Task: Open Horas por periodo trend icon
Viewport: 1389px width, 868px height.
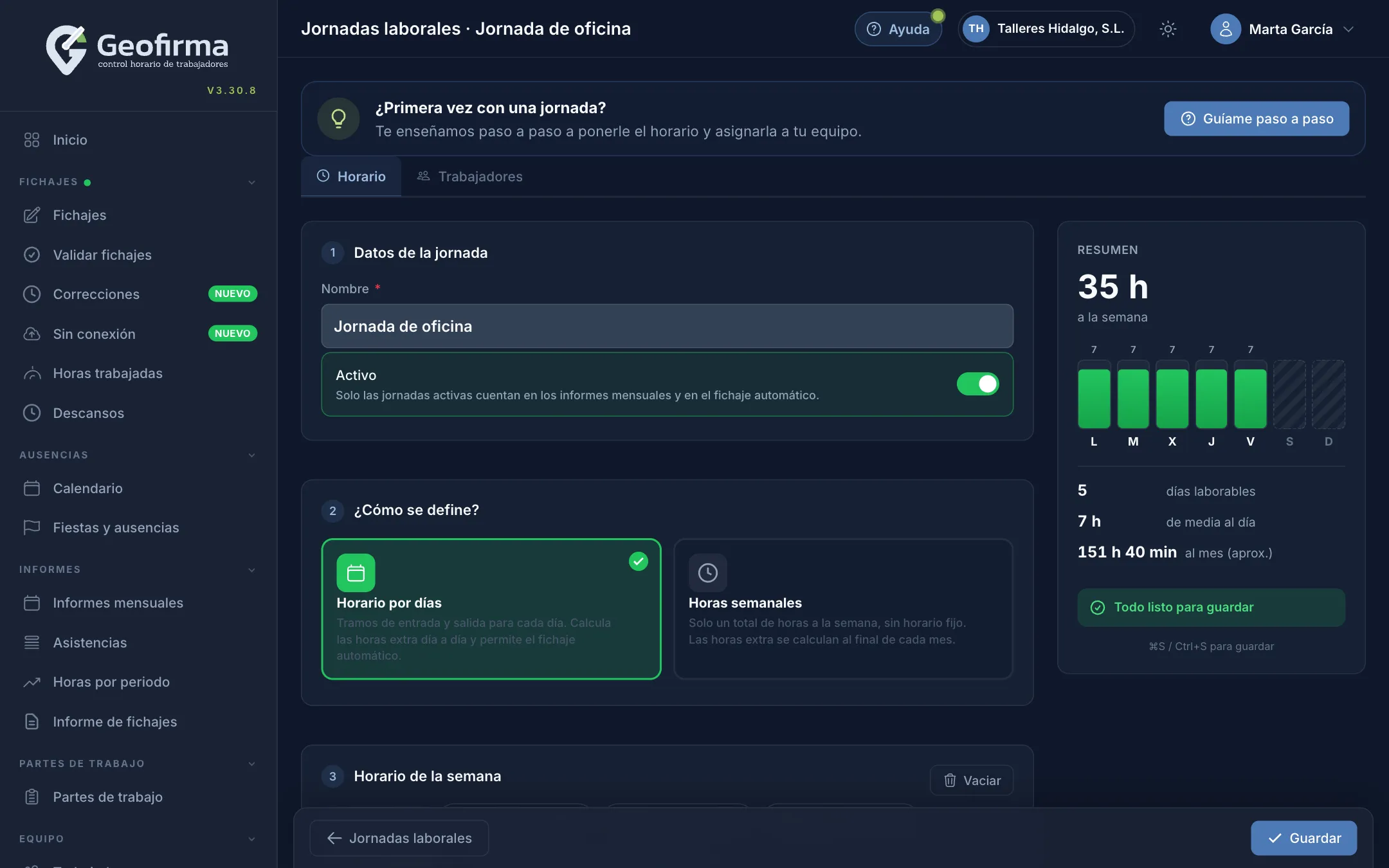Action: pos(32,682)
